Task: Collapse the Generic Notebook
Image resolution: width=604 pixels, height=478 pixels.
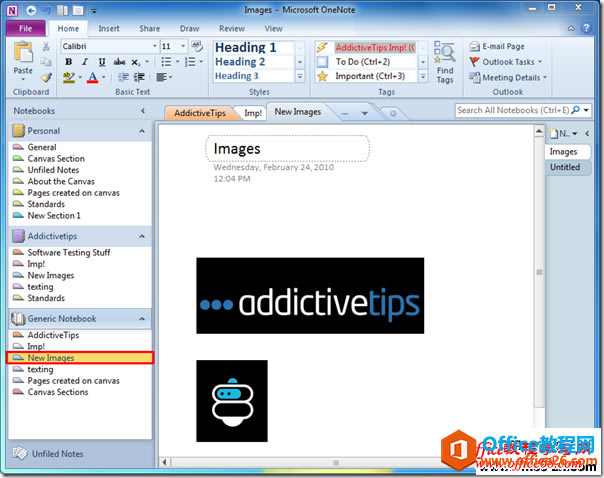Action: (142, 319)
